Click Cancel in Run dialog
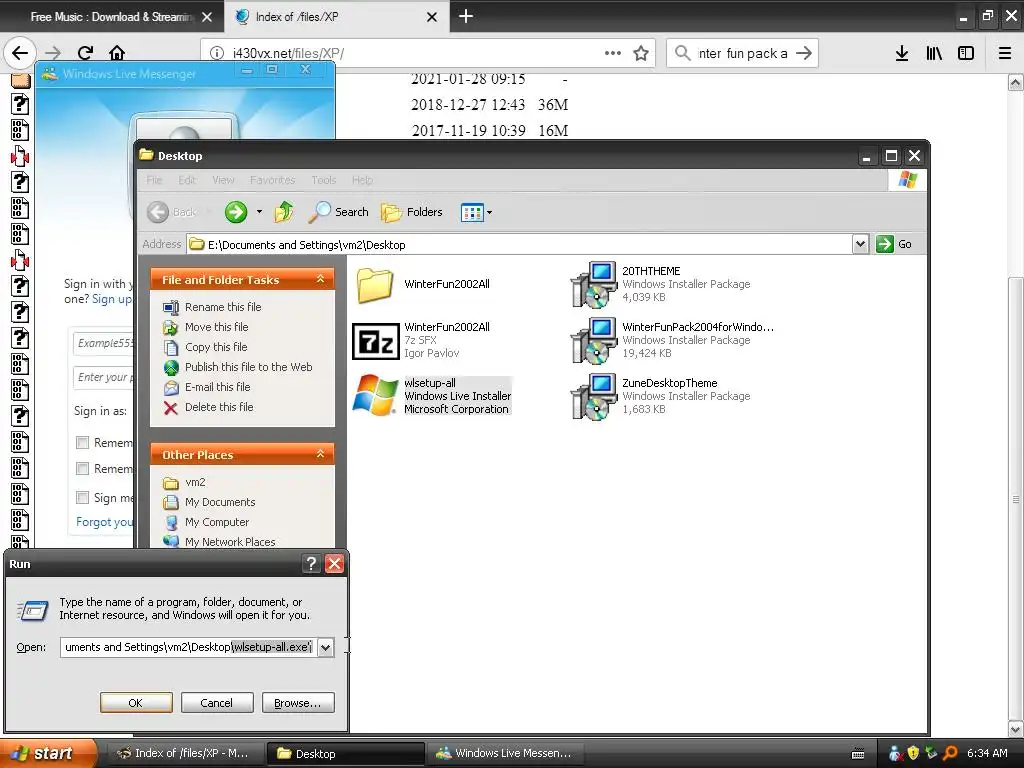Screen dimensions: 1024x768 (217, 703)
